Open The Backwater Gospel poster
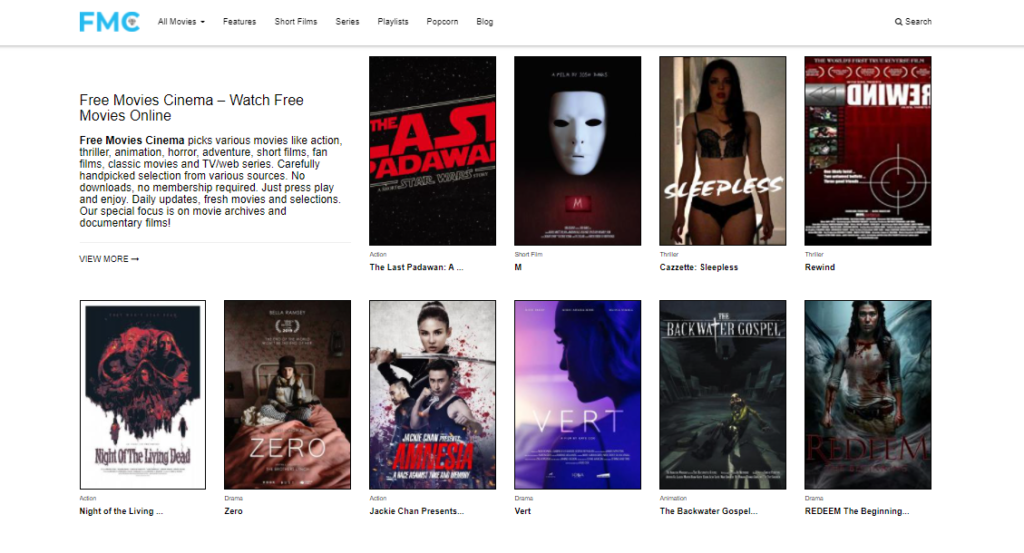Image resolution: width=1024 pixels, height=553 pixels. [x=722, y=394]
